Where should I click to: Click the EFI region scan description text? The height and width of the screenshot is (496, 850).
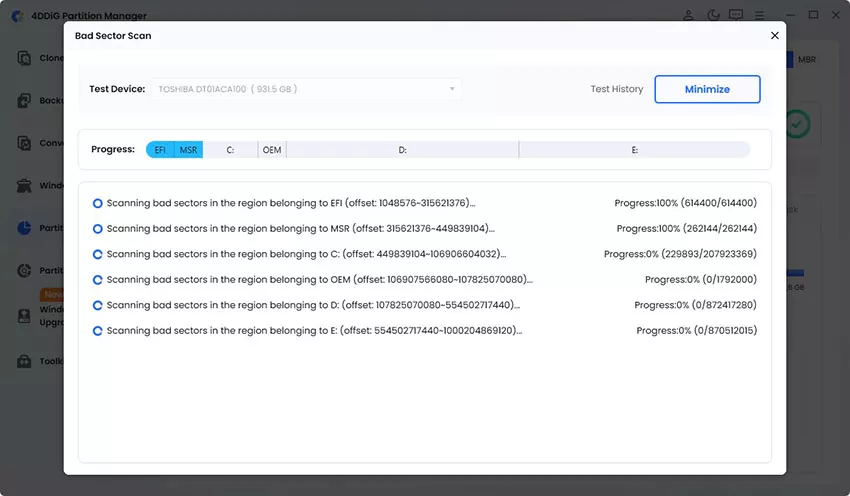[x=291, y=203]
